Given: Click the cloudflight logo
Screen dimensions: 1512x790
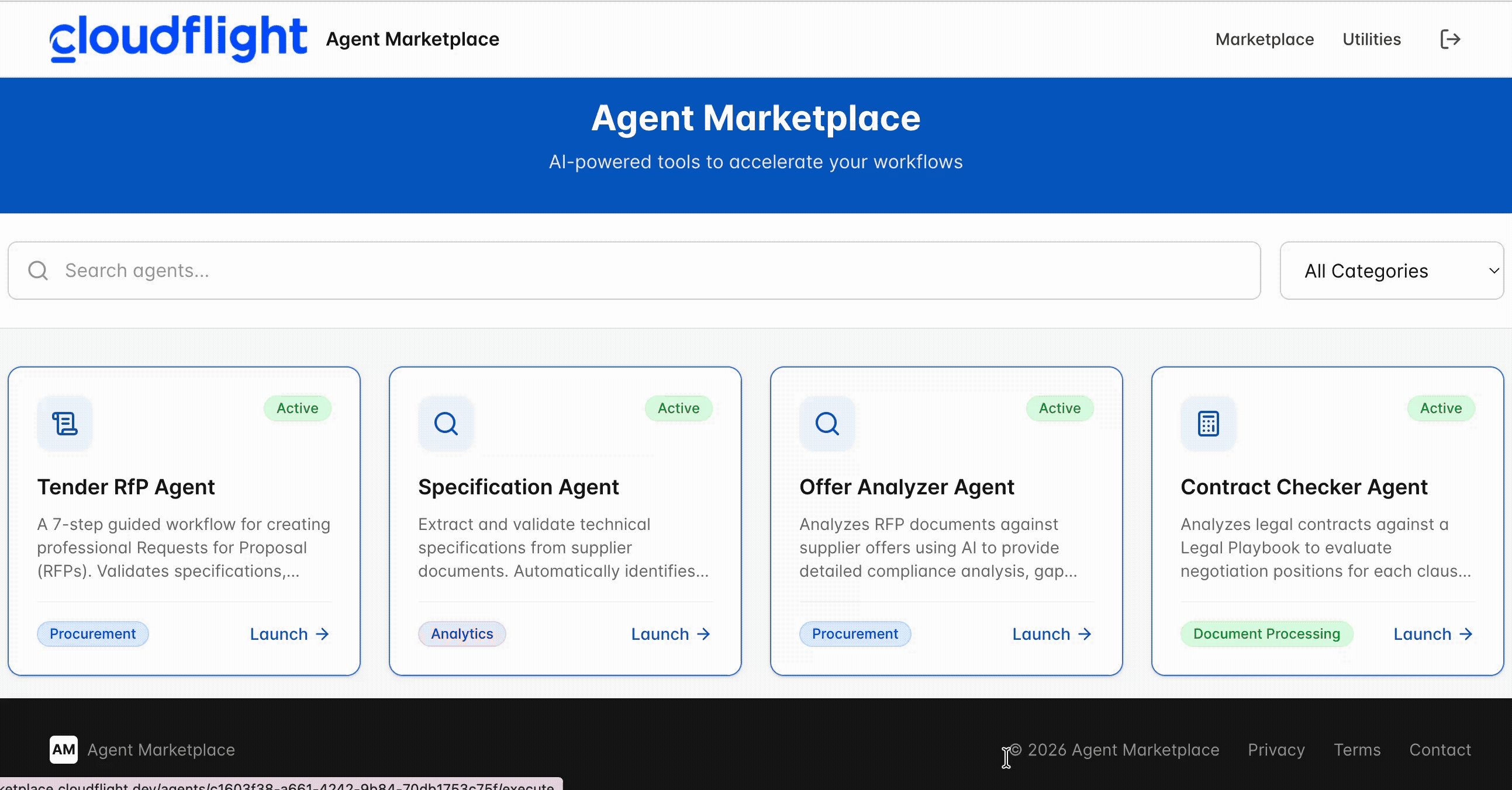Looking at the screenshot, I should pos(178,39).
